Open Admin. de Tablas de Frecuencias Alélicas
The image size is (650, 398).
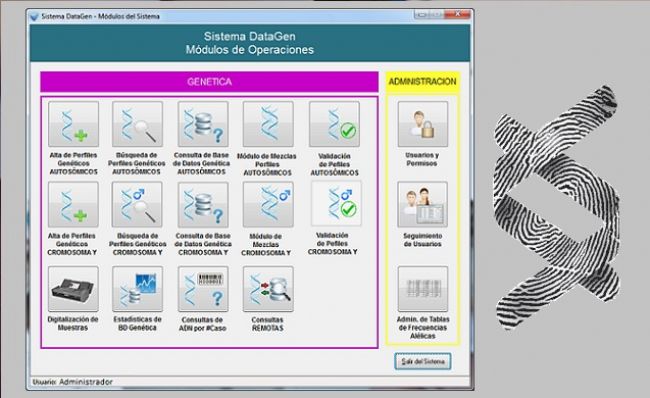click(423, 289)
